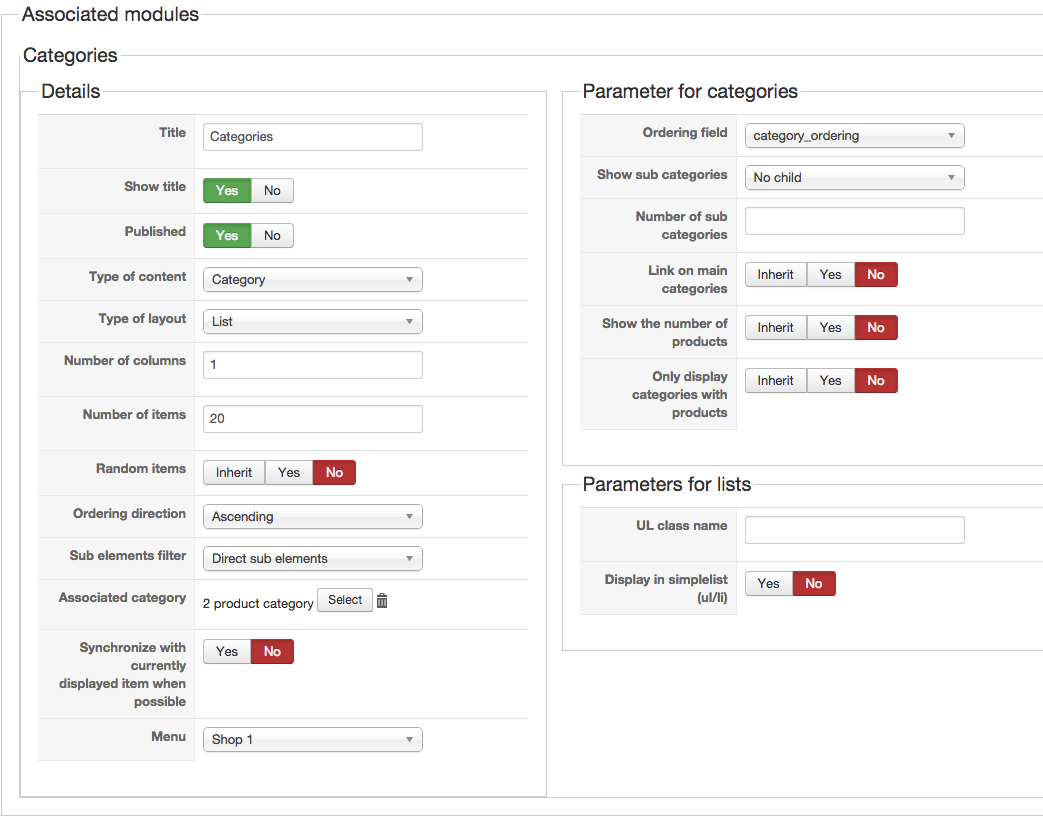Choose Inherit for Only display categories with products
This screenshot has width=1043, height=836.
775,381
